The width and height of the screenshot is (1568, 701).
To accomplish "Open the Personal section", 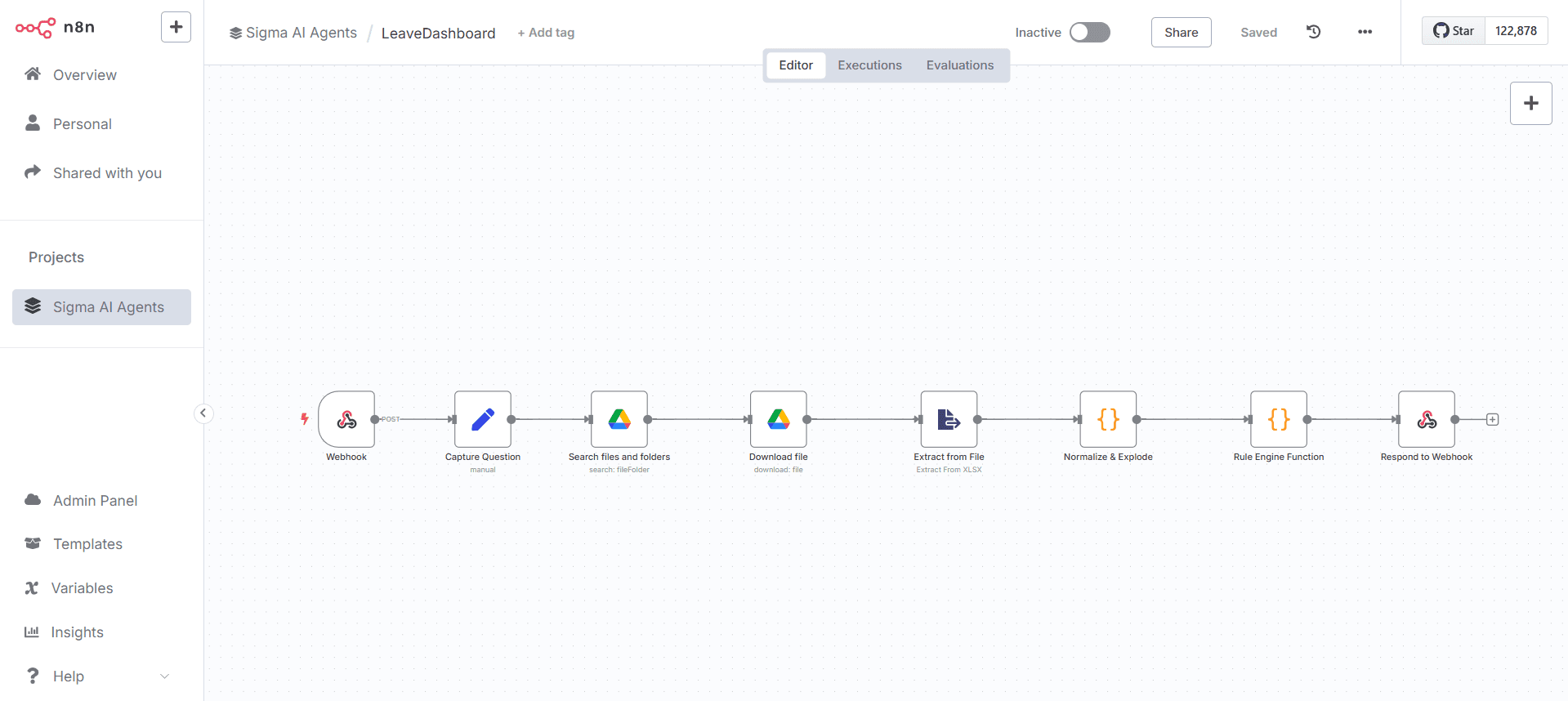I will [82, 124].
